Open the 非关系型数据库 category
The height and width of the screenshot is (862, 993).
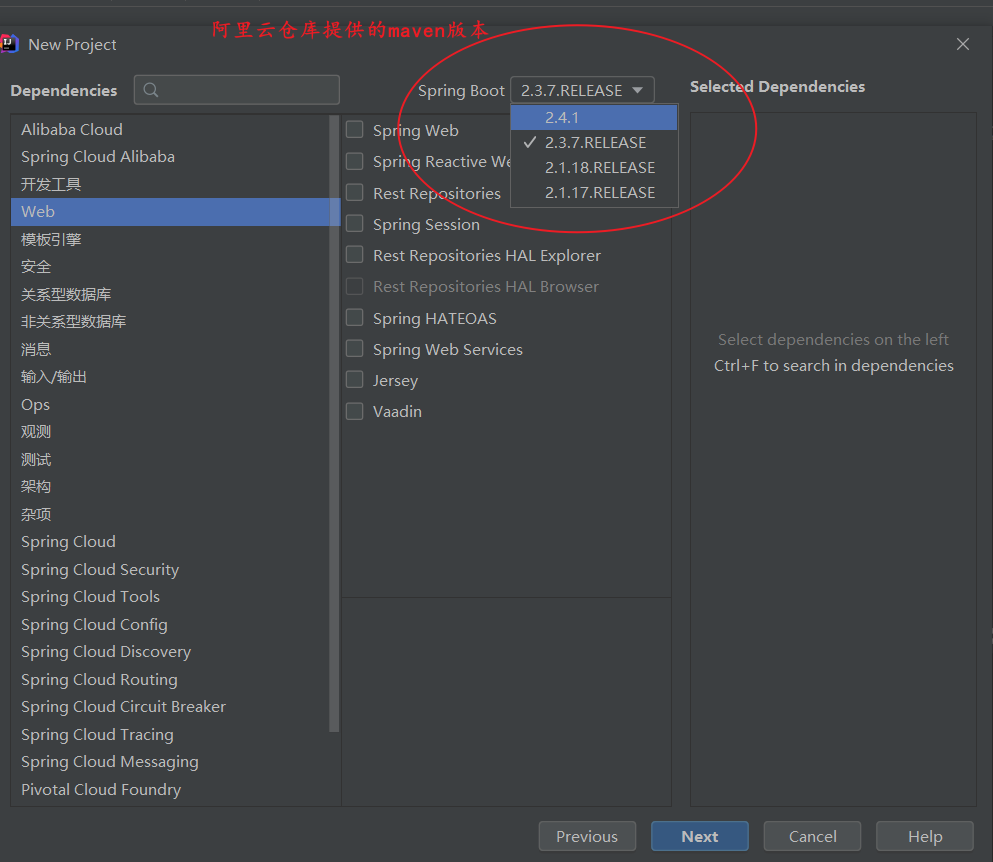tap(170, 322)
